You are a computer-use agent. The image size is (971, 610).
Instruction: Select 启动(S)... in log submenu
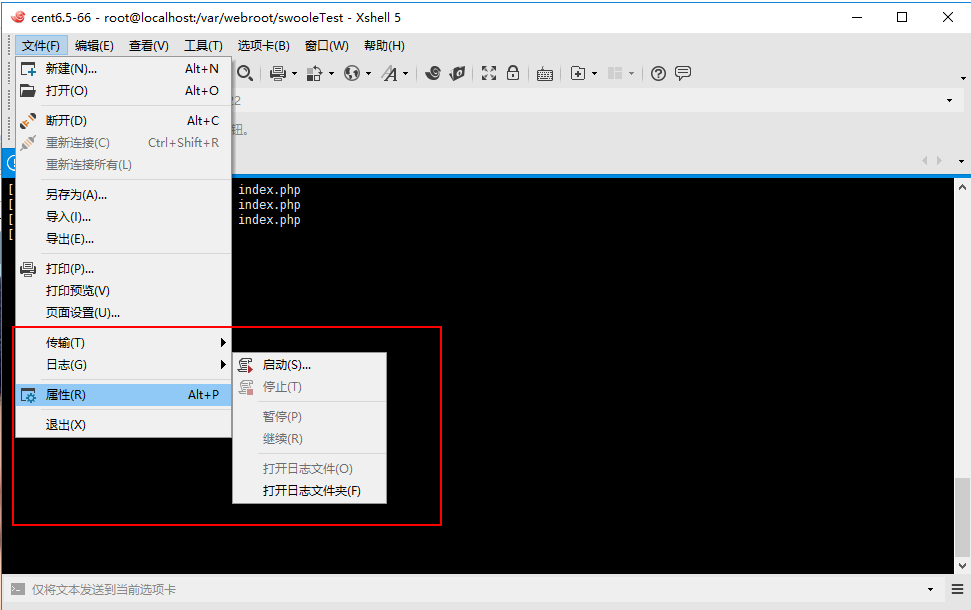click(x=309, y=365)
